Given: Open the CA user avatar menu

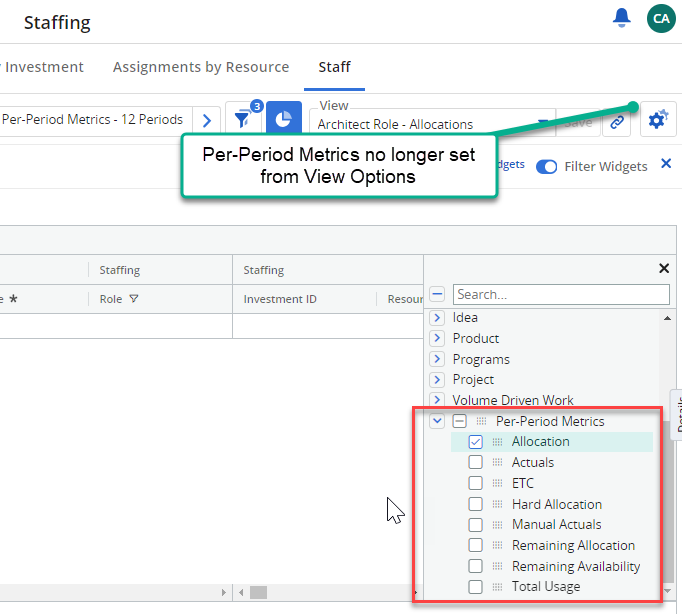Looking at the screenshot, I should [x=661, y=18].
